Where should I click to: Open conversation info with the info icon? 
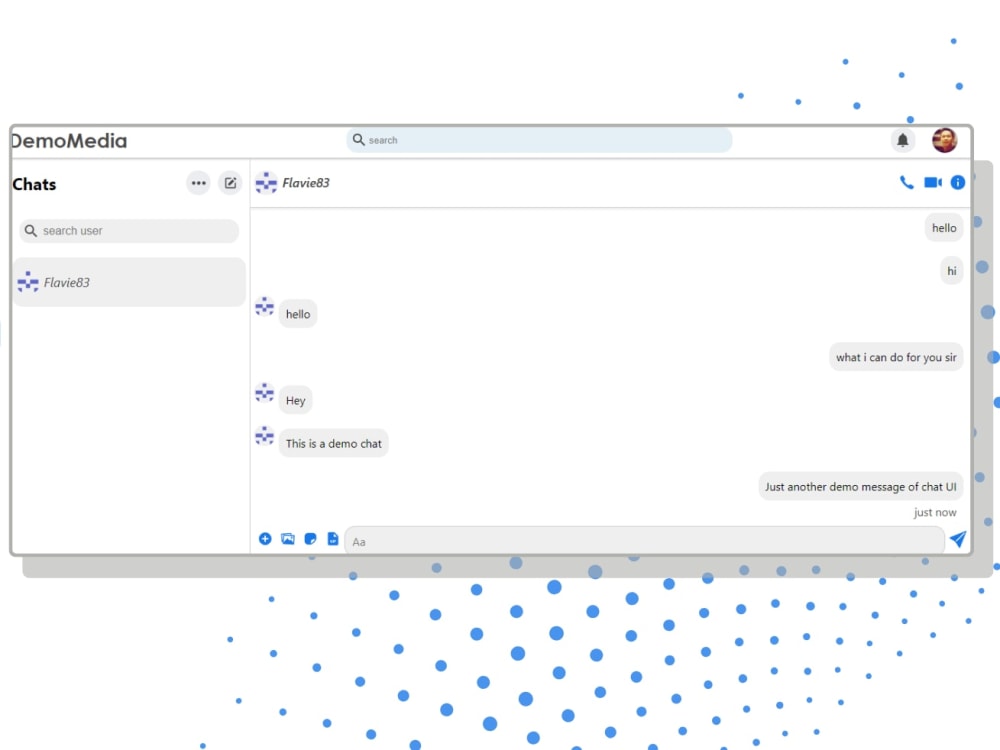[957, 183]
